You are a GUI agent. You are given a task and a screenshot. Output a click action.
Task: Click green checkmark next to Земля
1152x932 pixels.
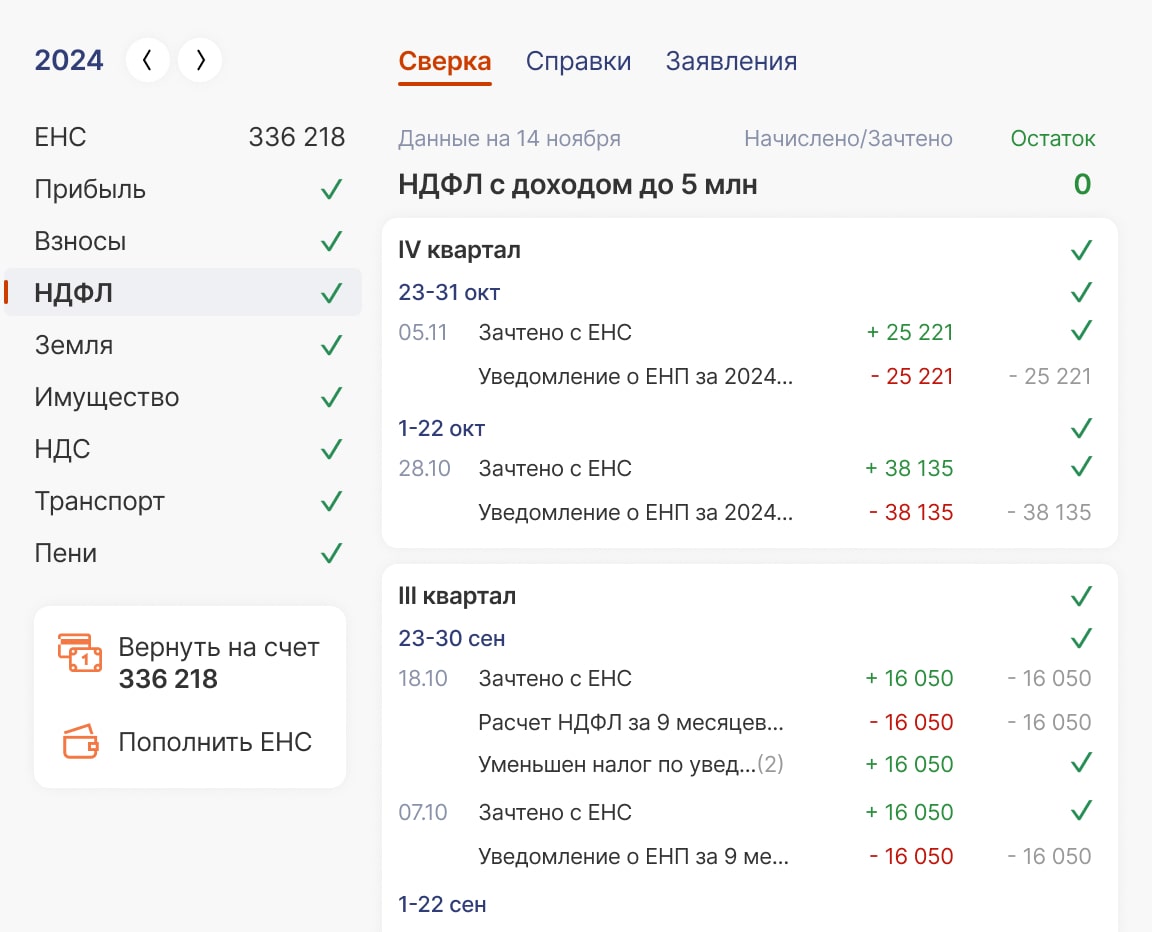click(x=331, y=345)
